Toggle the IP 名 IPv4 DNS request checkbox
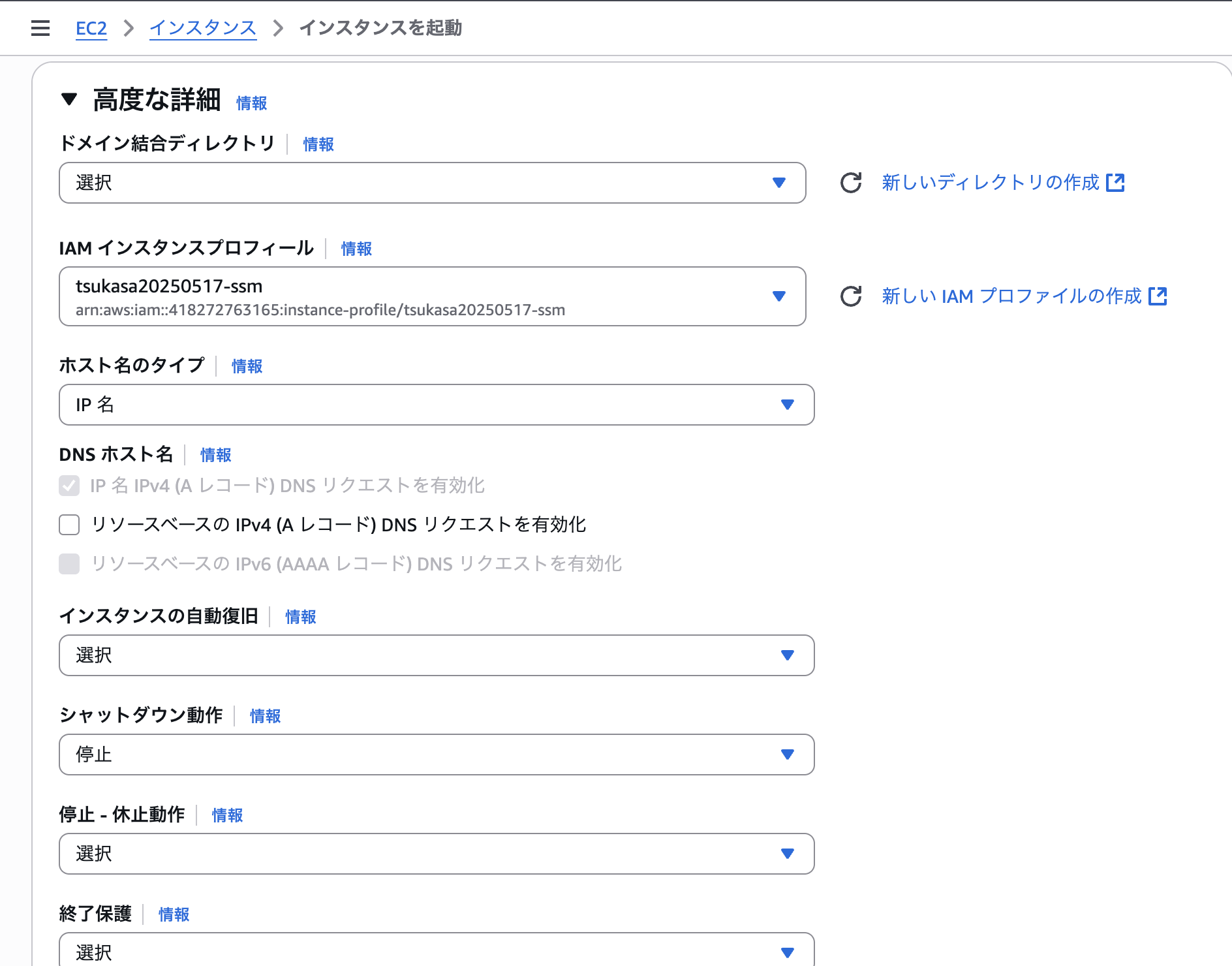 click(x=69, y=486)
